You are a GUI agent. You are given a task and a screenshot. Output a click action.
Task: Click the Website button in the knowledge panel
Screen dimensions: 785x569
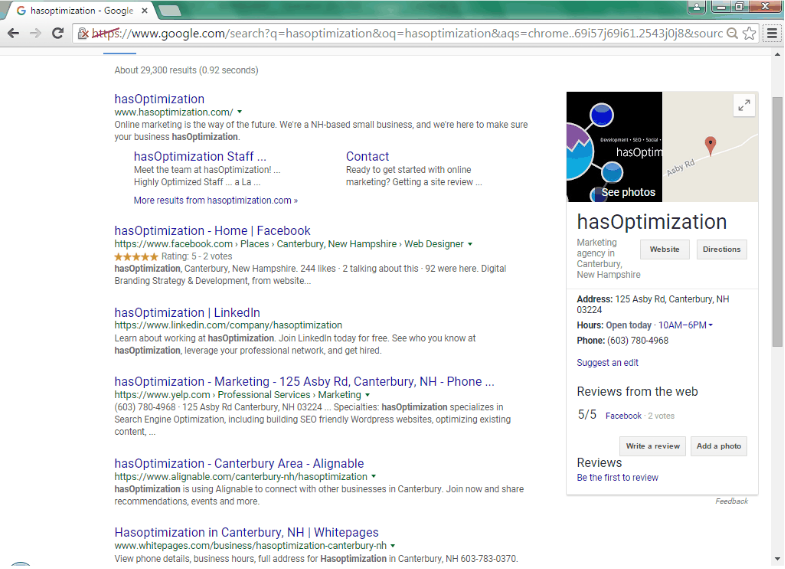point(664,249)
